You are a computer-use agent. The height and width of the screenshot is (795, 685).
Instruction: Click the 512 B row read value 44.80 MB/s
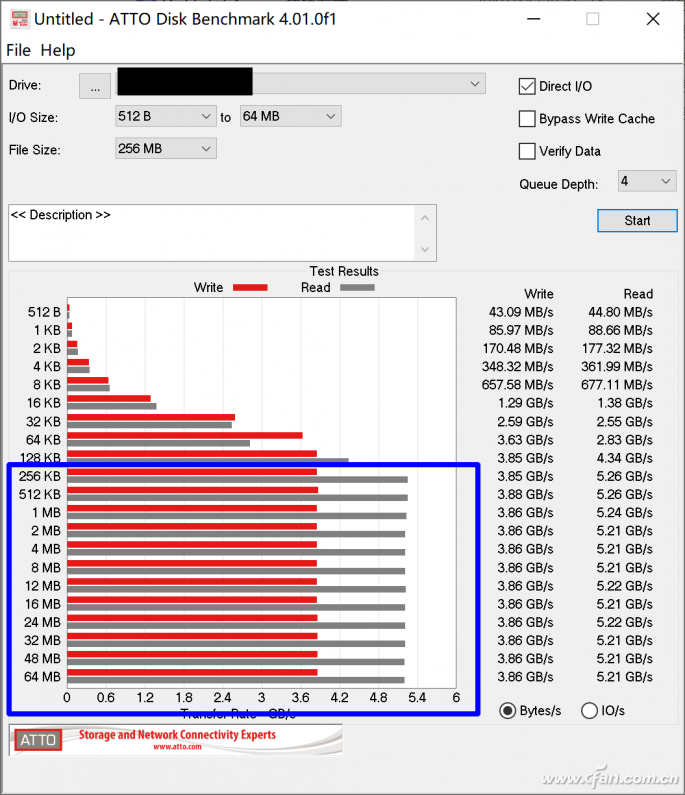point(620,312)
